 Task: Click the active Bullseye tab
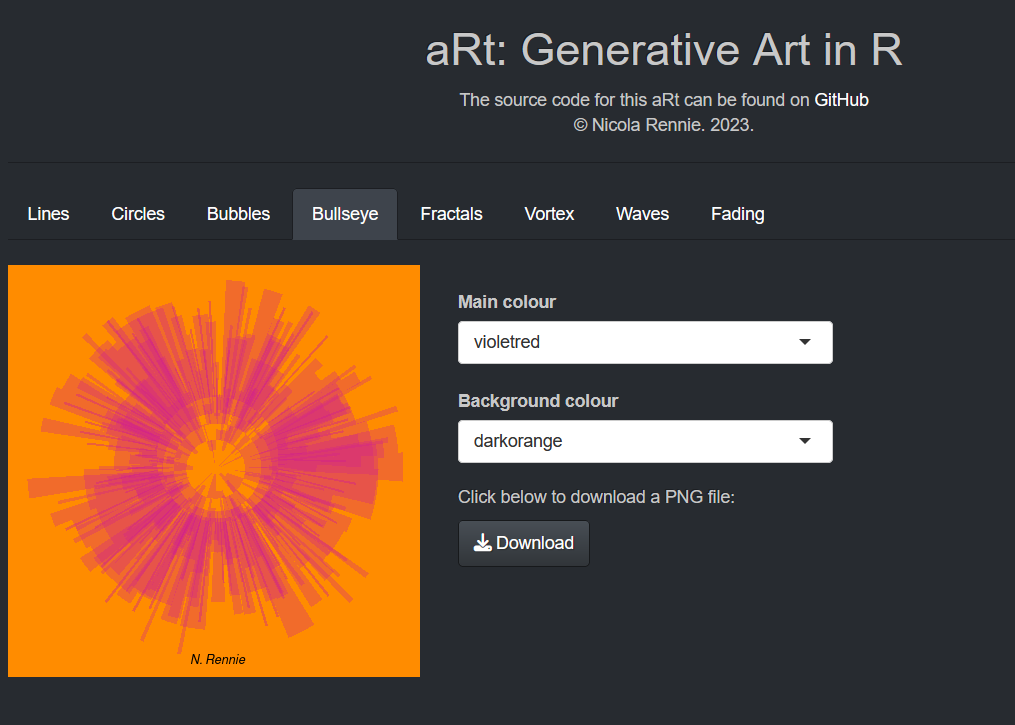pos(345,214)
